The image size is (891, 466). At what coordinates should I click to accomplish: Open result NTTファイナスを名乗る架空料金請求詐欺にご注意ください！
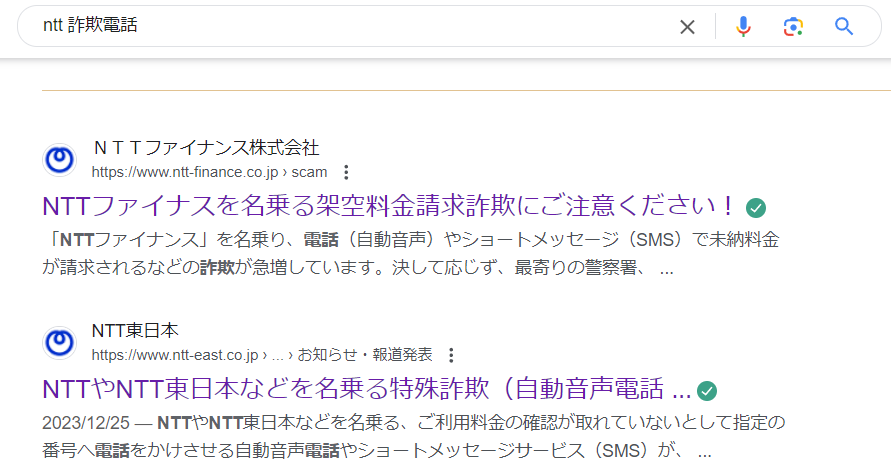pyautogui.click(x=389, y=206)
